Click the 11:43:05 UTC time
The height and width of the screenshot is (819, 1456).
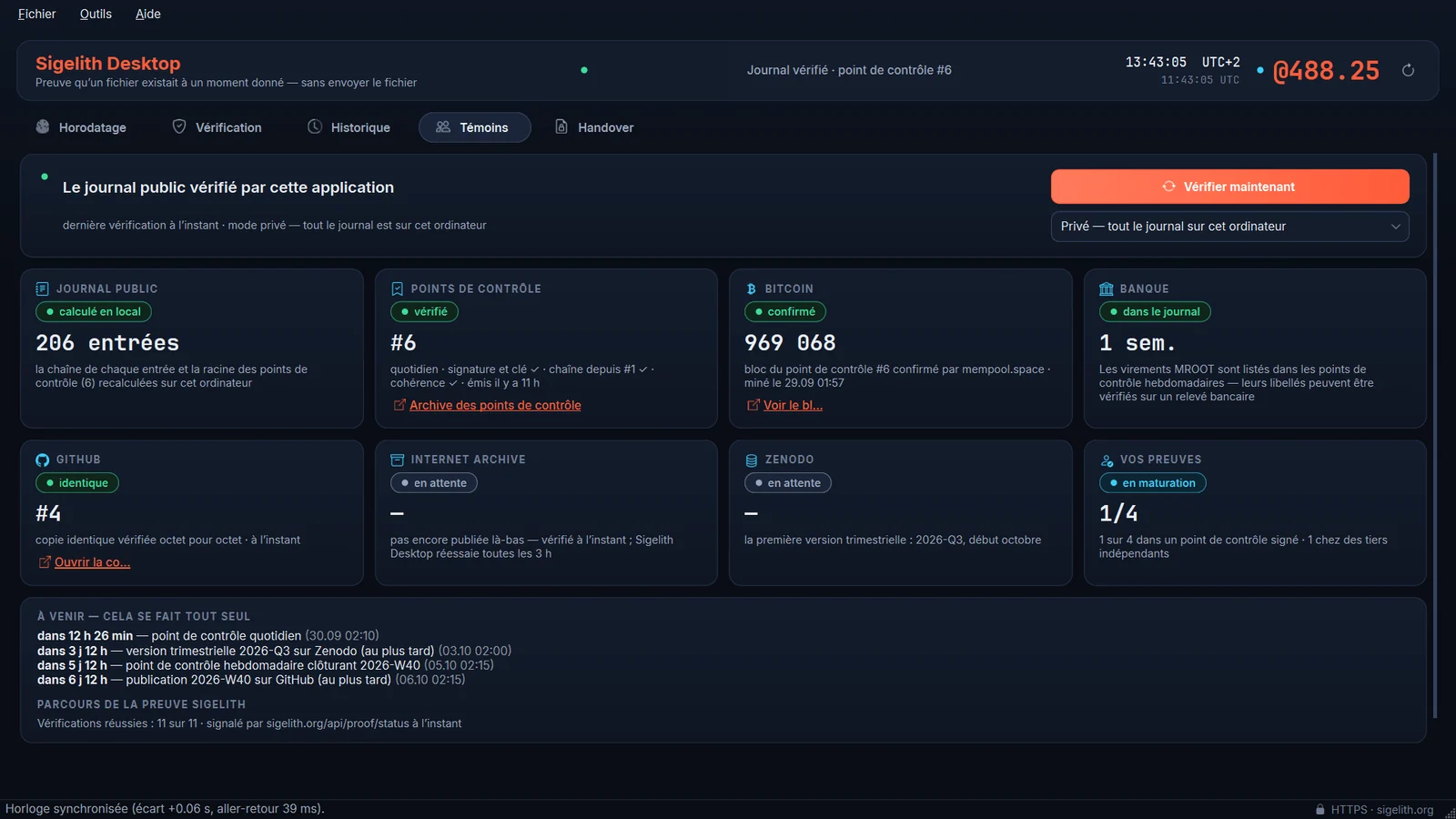click(1199, 80)
